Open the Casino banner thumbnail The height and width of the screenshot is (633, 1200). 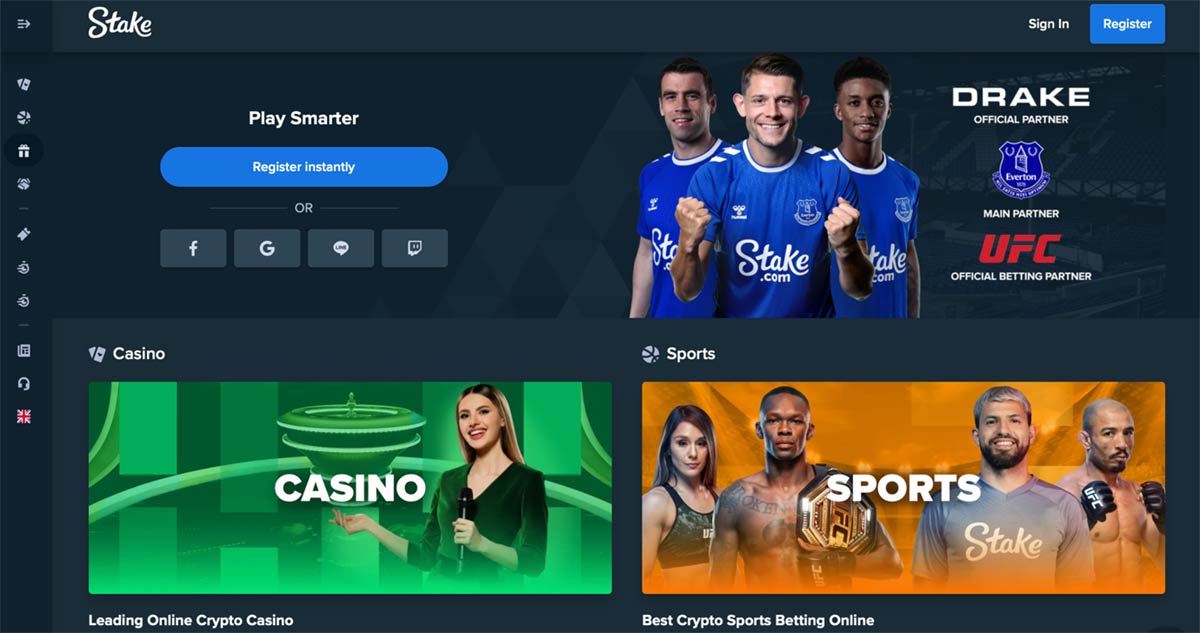pyautogui.click(x=350, y=488)
